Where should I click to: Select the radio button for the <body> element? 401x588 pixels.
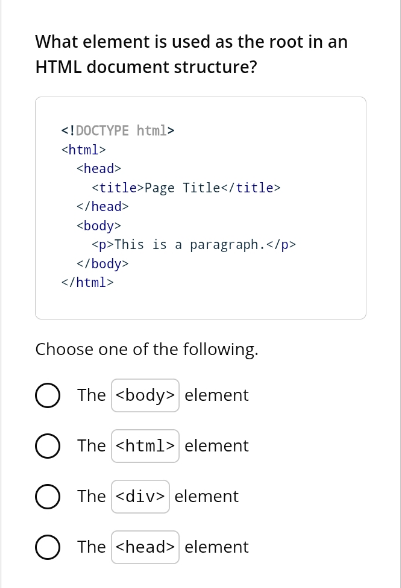click(x=48, y=395)
